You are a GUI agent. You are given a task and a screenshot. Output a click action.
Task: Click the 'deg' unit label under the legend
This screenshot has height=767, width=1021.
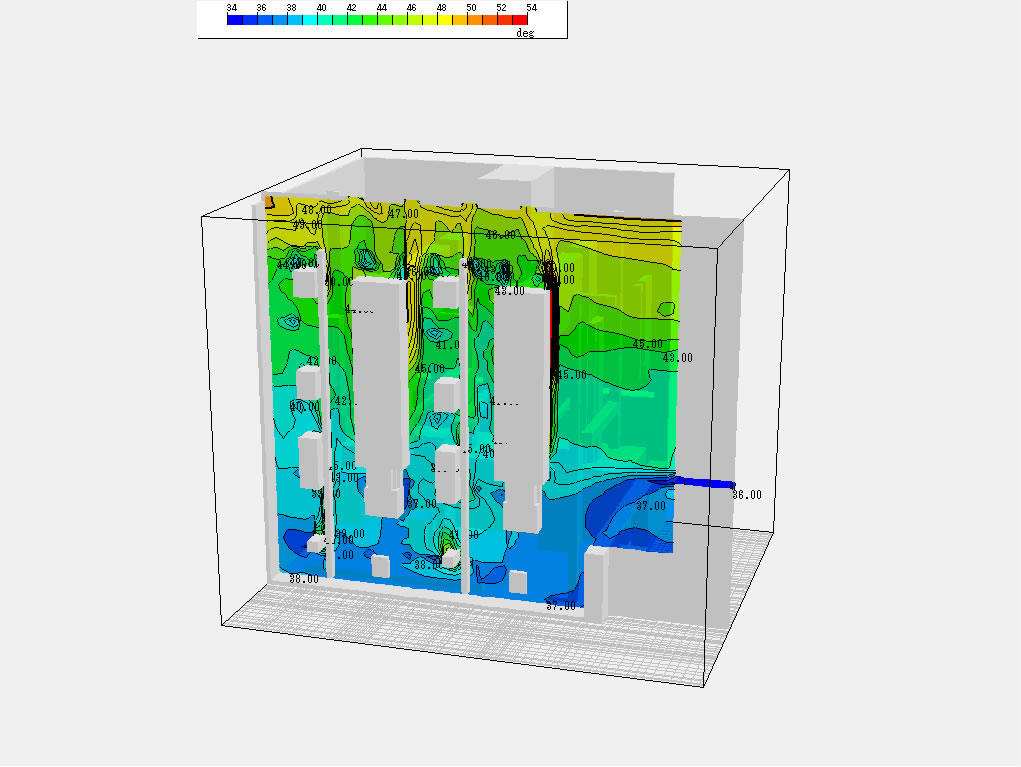pyautogui.click(x=524, y=33)
